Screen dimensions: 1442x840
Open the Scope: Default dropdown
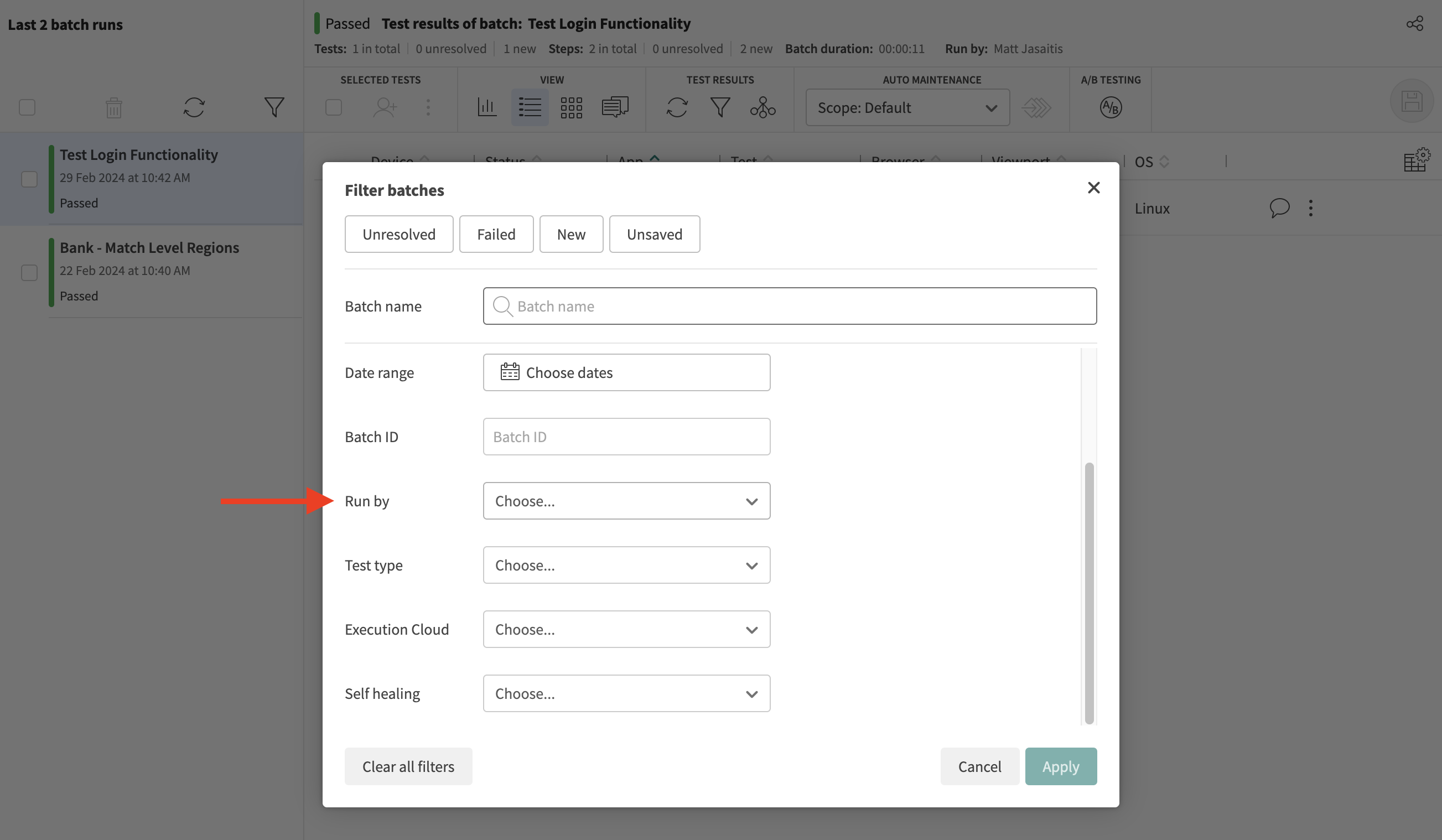[x=907, y=107]
